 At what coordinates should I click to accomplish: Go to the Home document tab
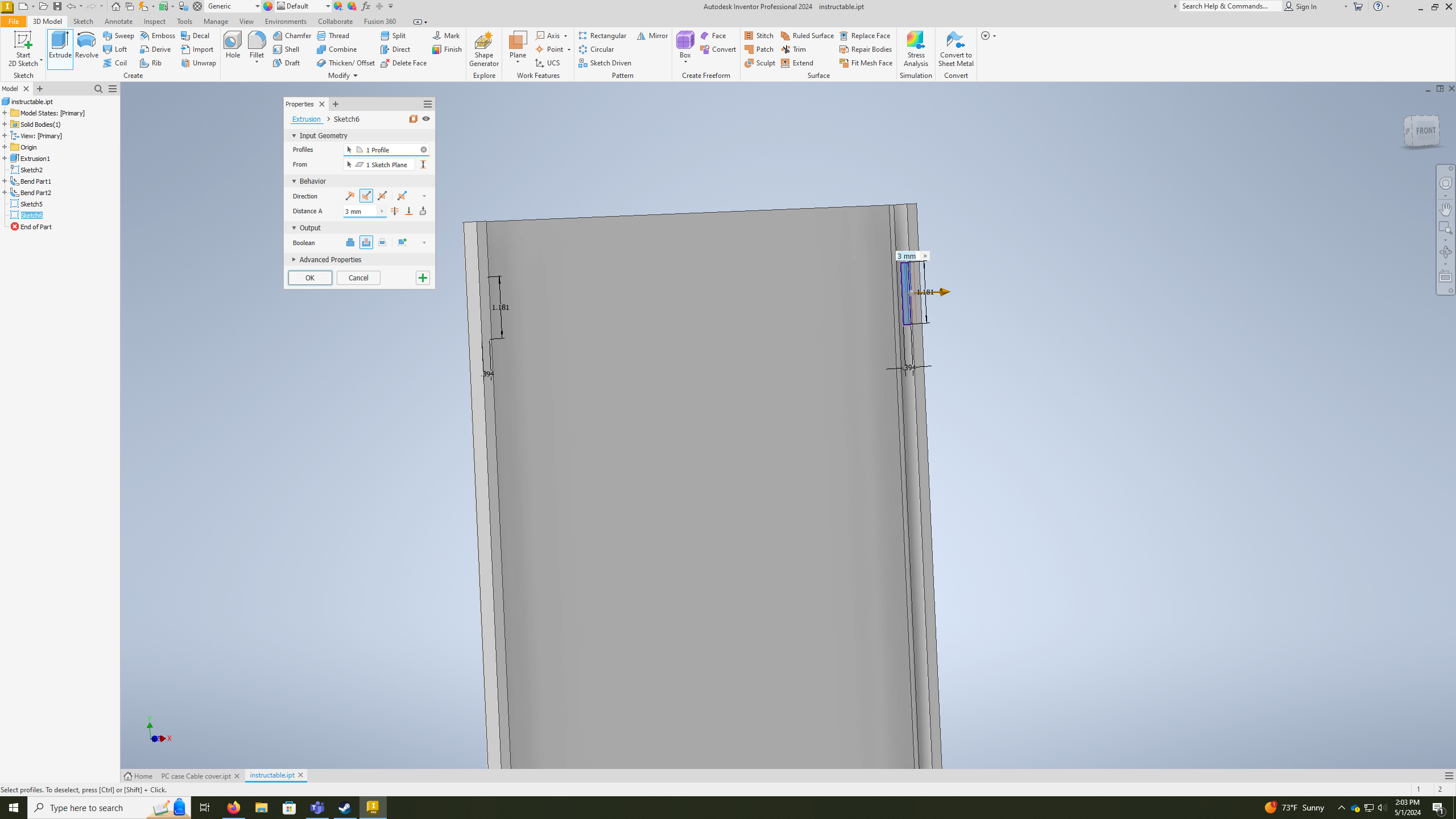138,776
